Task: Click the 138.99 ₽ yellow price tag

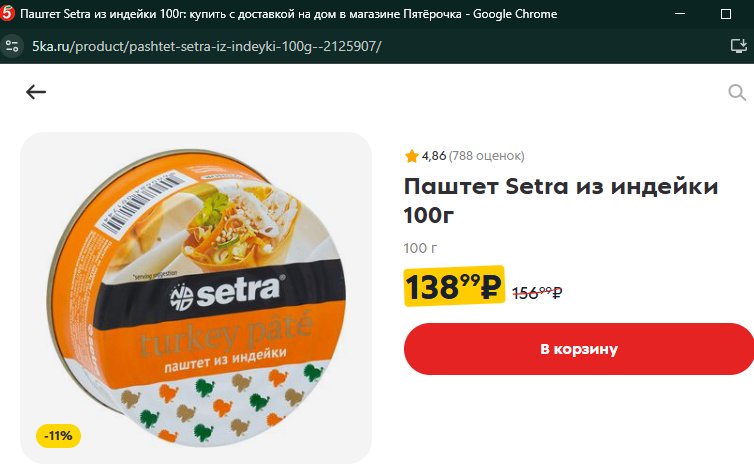Action: [x=454, y=286]
